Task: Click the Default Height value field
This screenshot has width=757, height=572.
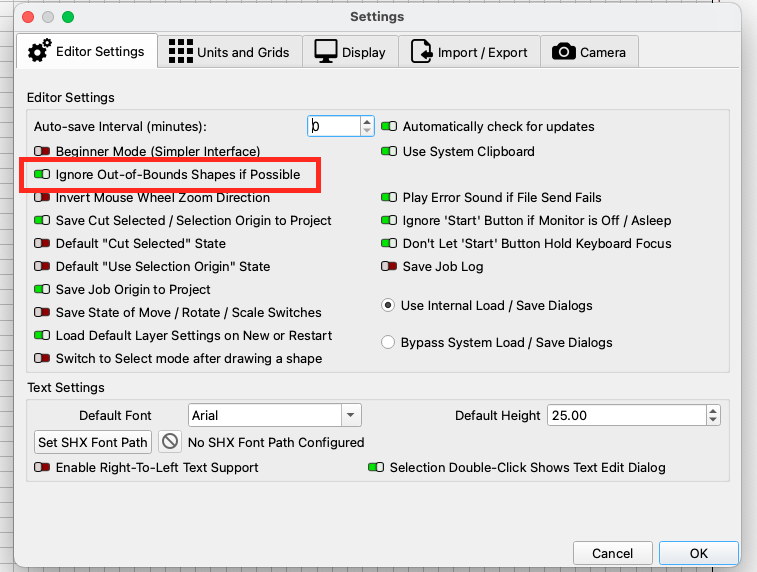Action: (x=627, y=415)
